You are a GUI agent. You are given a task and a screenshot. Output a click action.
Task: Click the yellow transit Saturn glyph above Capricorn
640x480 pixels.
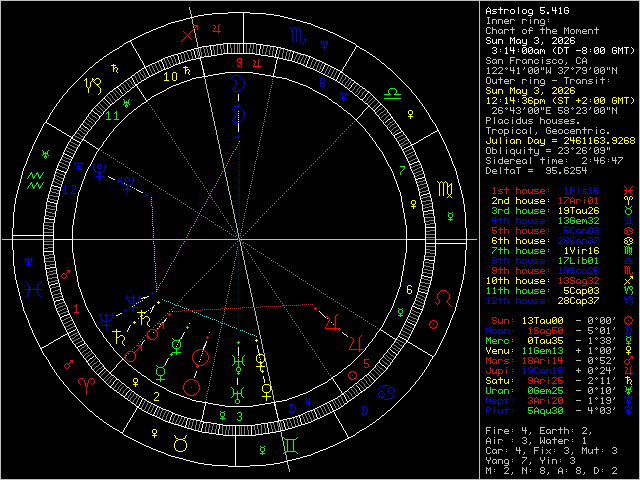[x=115, y=69]
